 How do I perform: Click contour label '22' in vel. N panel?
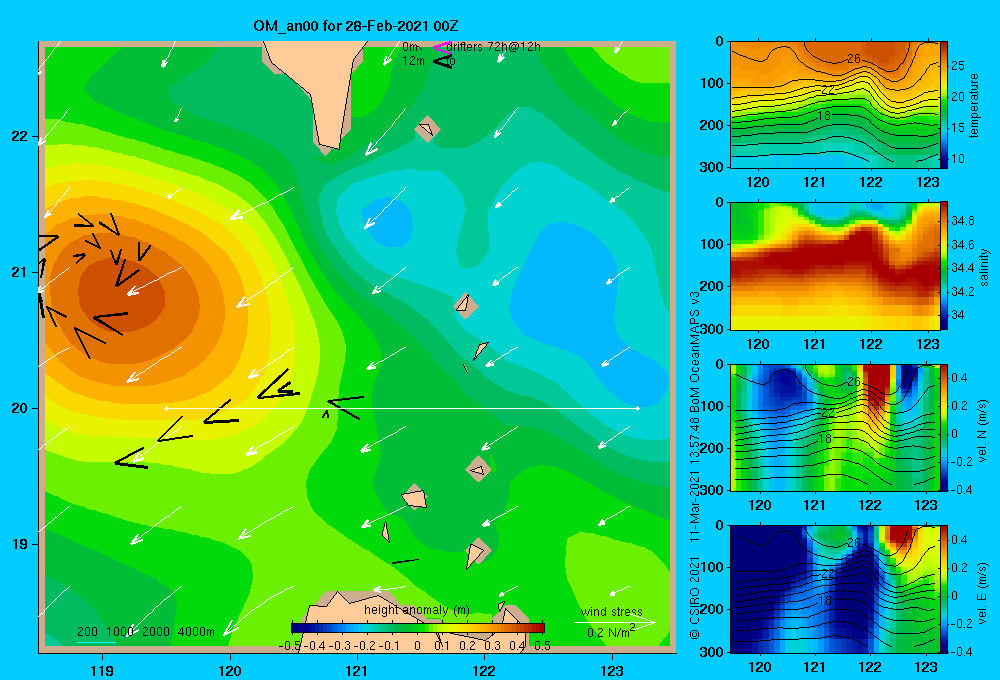click(827, 413)
